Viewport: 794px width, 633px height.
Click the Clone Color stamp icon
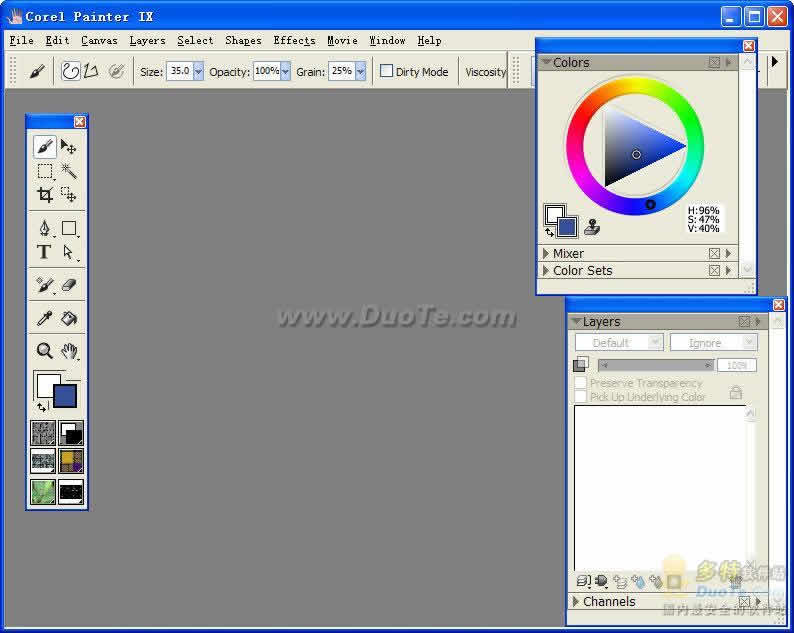click(592, 227)
